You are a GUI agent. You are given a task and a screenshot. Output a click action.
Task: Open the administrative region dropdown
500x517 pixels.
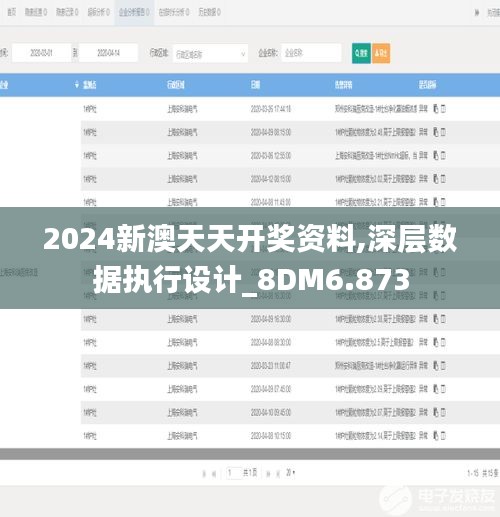(x=210, y=53)
